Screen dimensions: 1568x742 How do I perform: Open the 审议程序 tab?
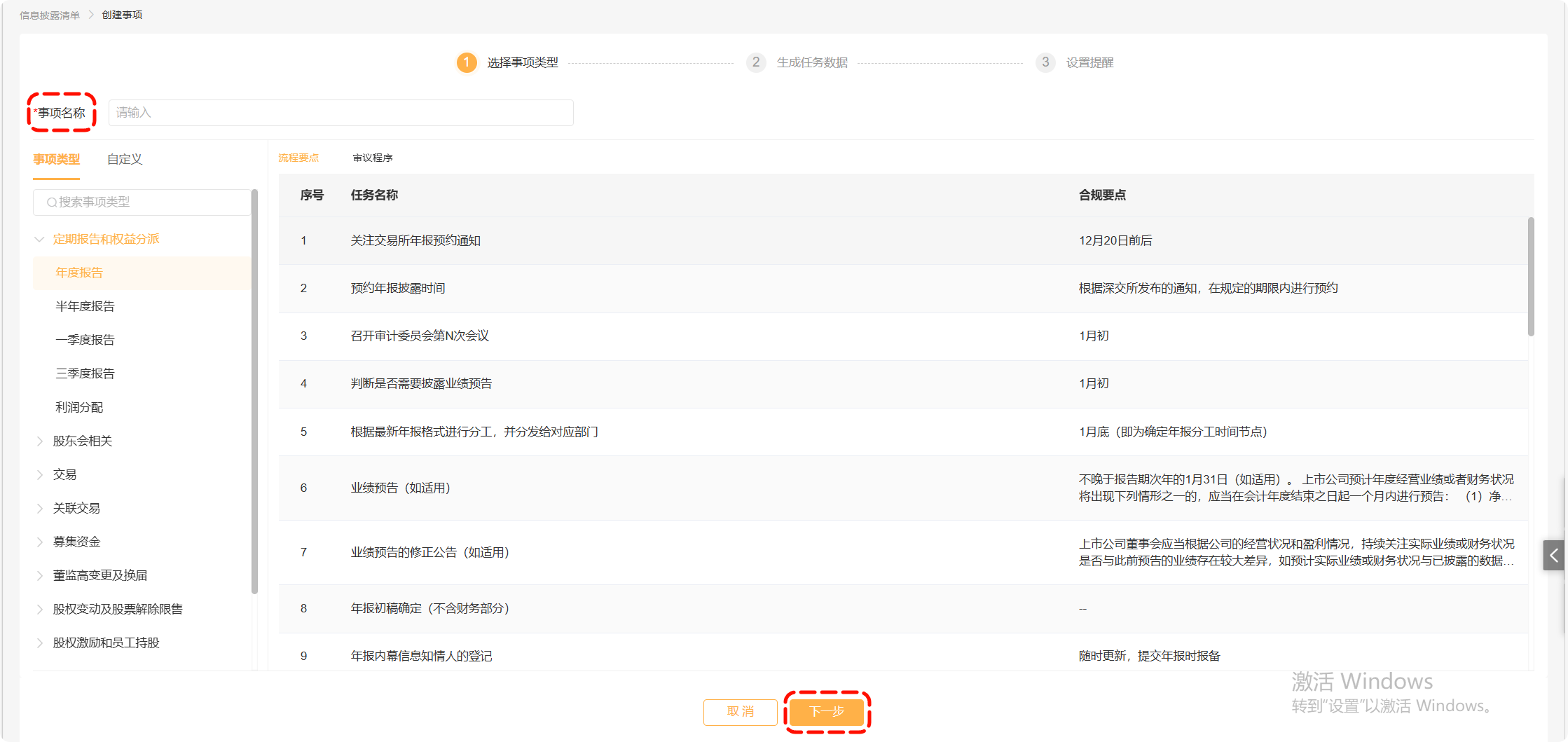pos(373,158)
